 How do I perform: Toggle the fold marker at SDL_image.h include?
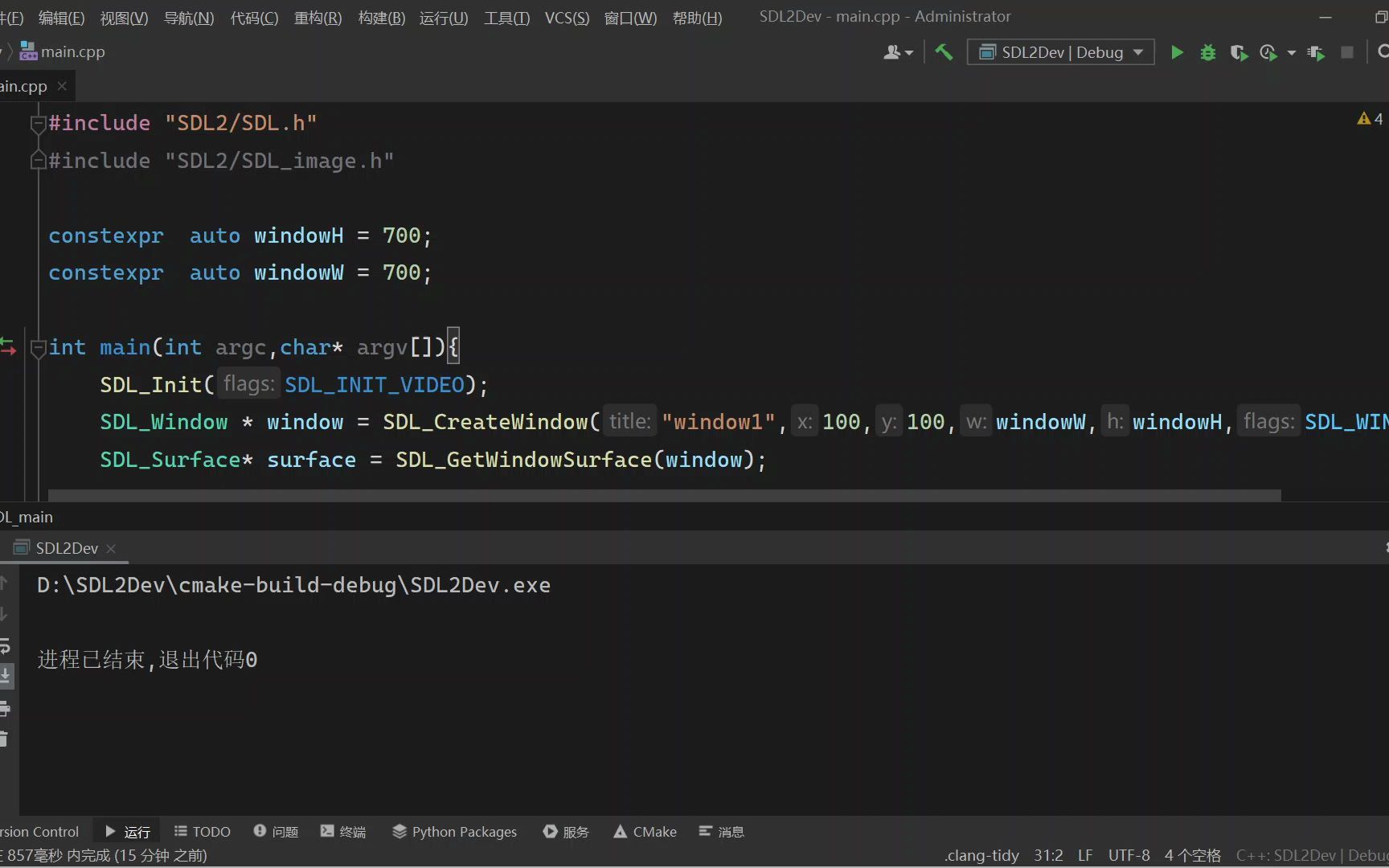38,161
